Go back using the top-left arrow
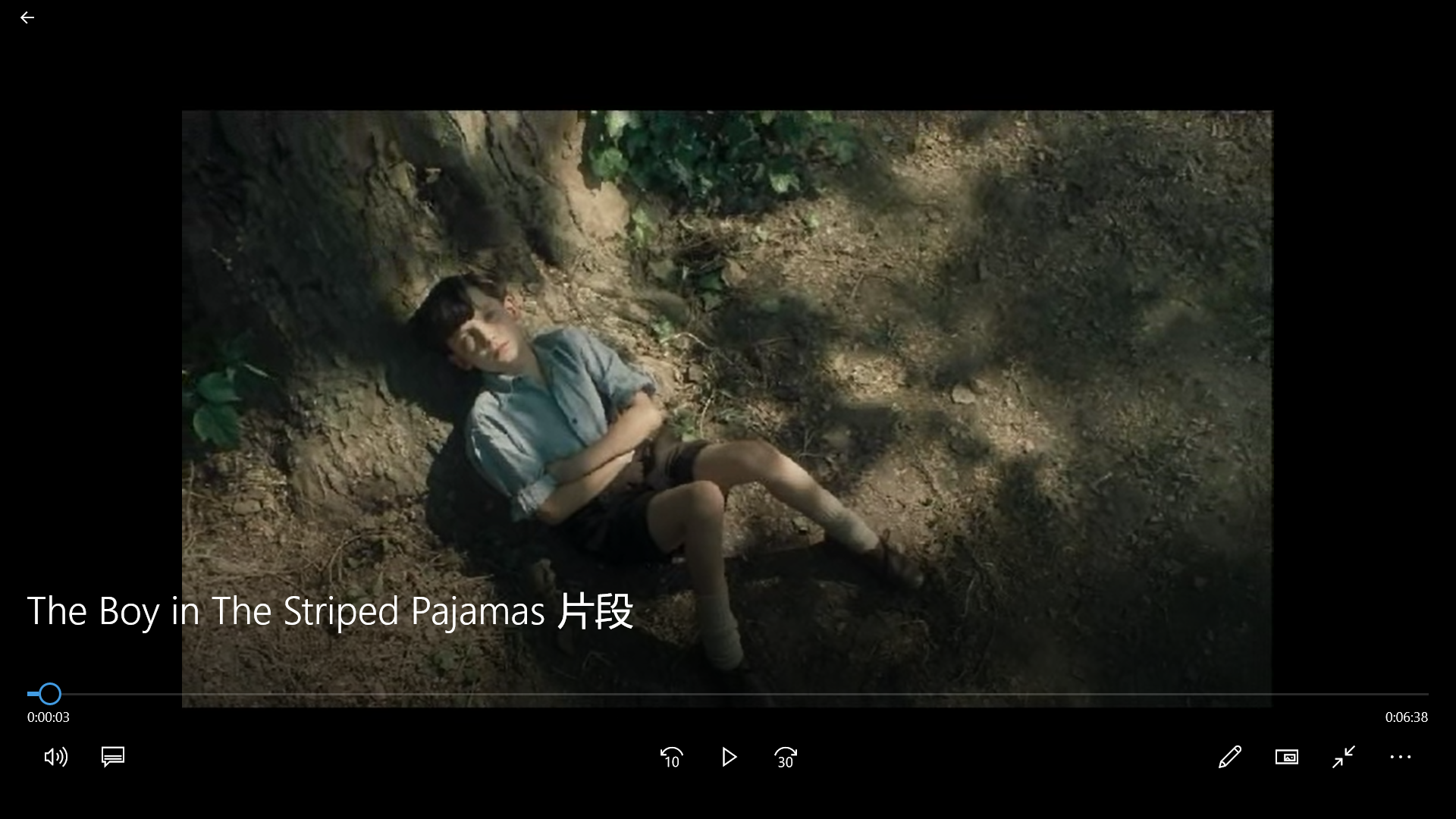 coord(27,17)
